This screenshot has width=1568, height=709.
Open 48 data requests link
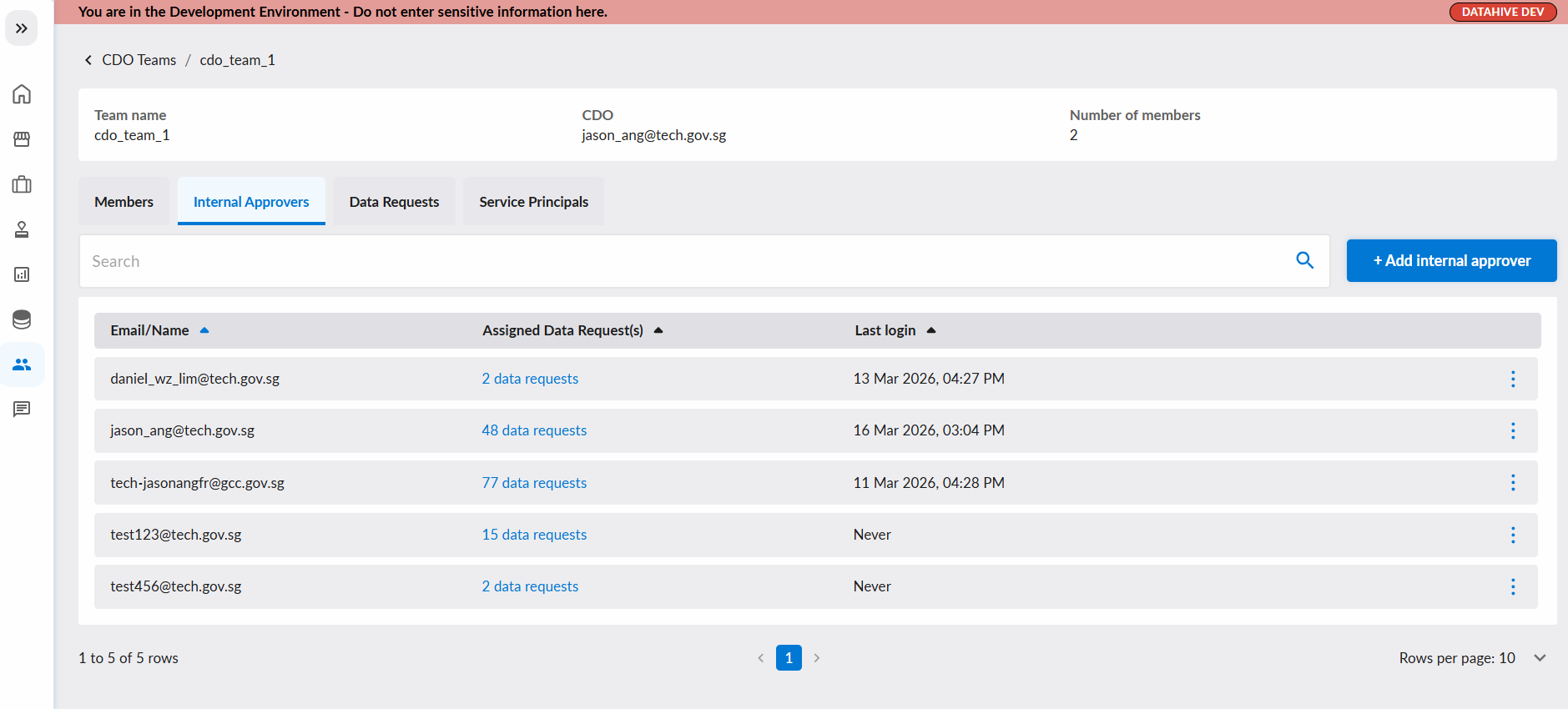(534, 430)
